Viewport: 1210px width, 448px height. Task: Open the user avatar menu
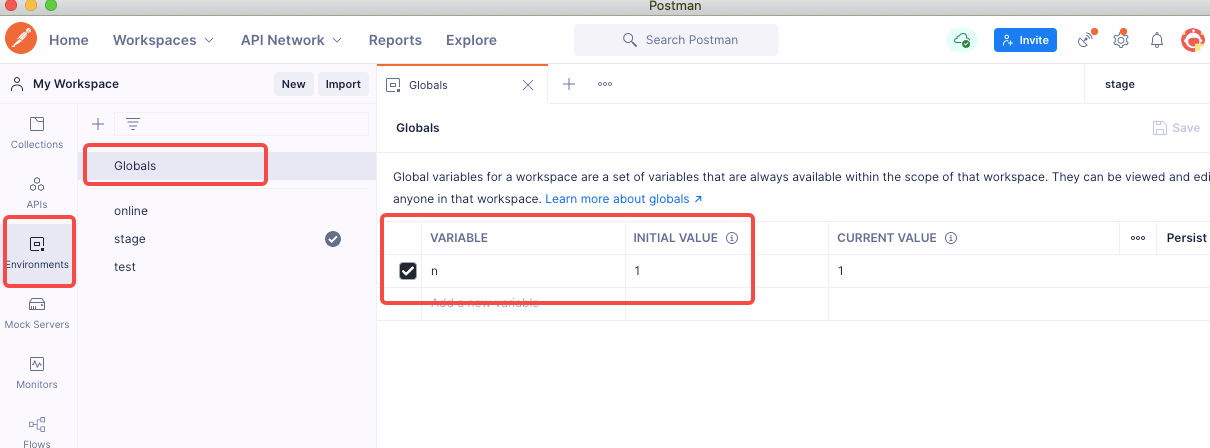(1192, 40)
